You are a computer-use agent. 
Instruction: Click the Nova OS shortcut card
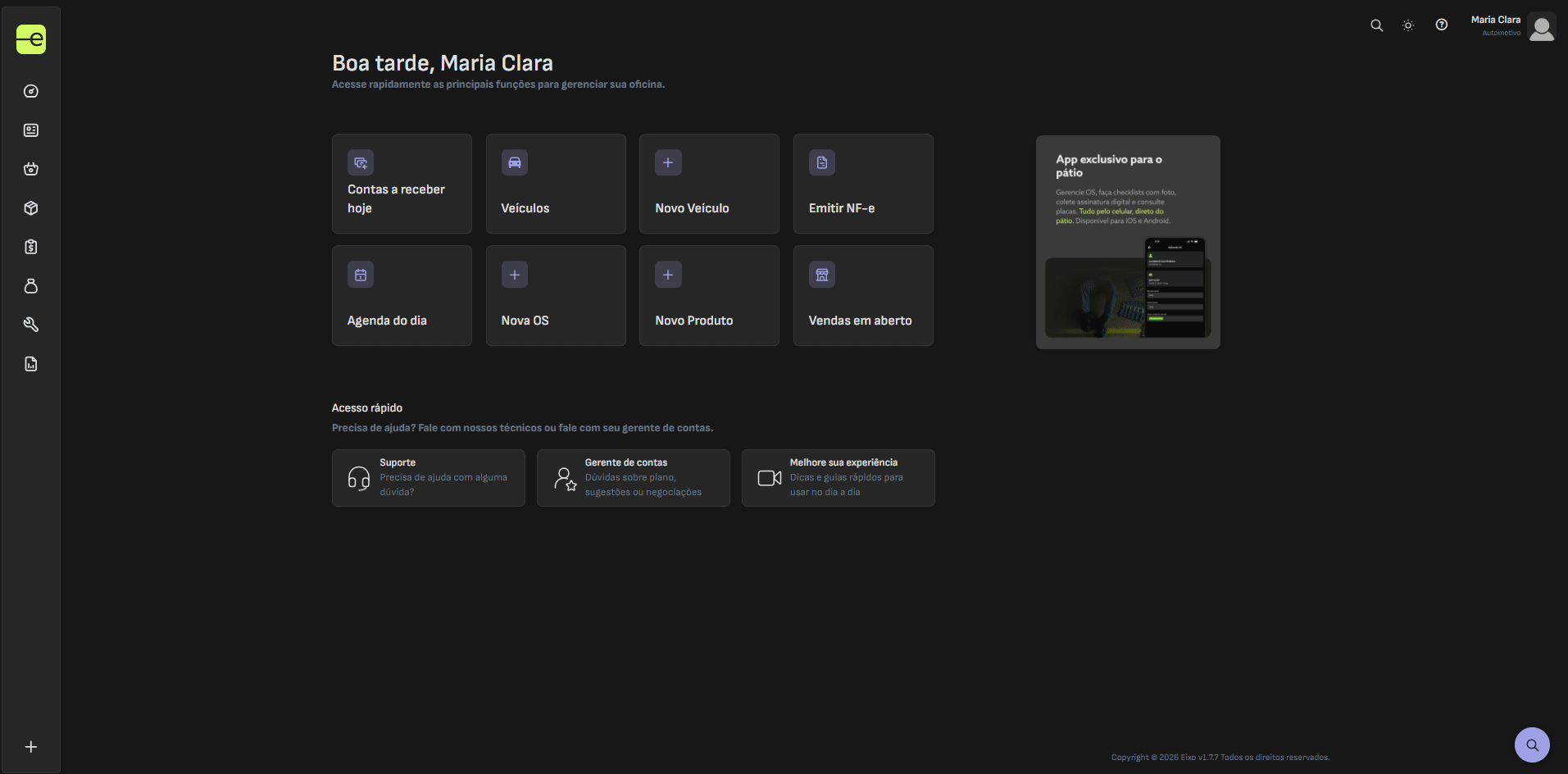click(x=556, y=296)
